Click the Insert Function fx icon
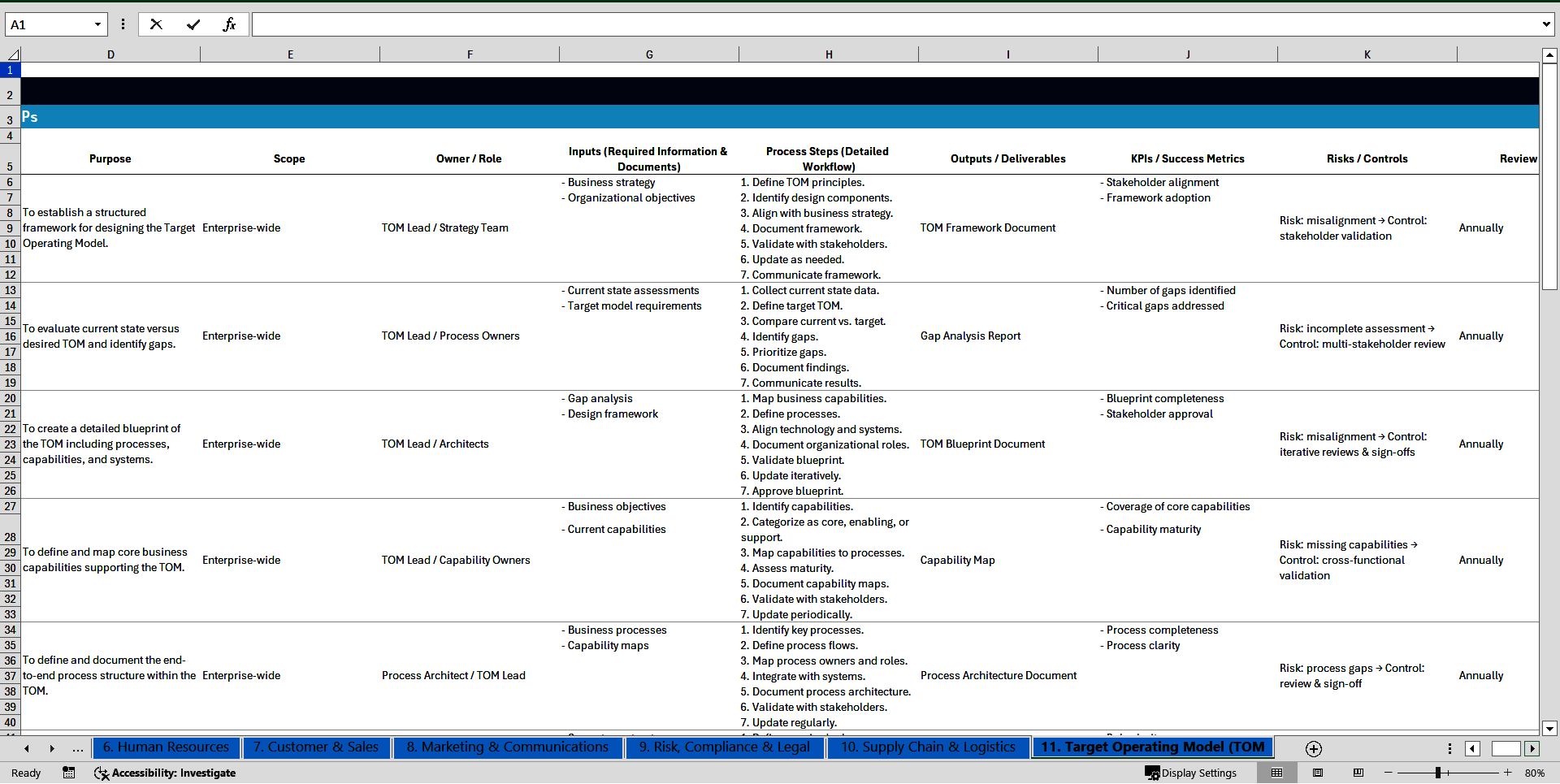 tap(229, 24)
